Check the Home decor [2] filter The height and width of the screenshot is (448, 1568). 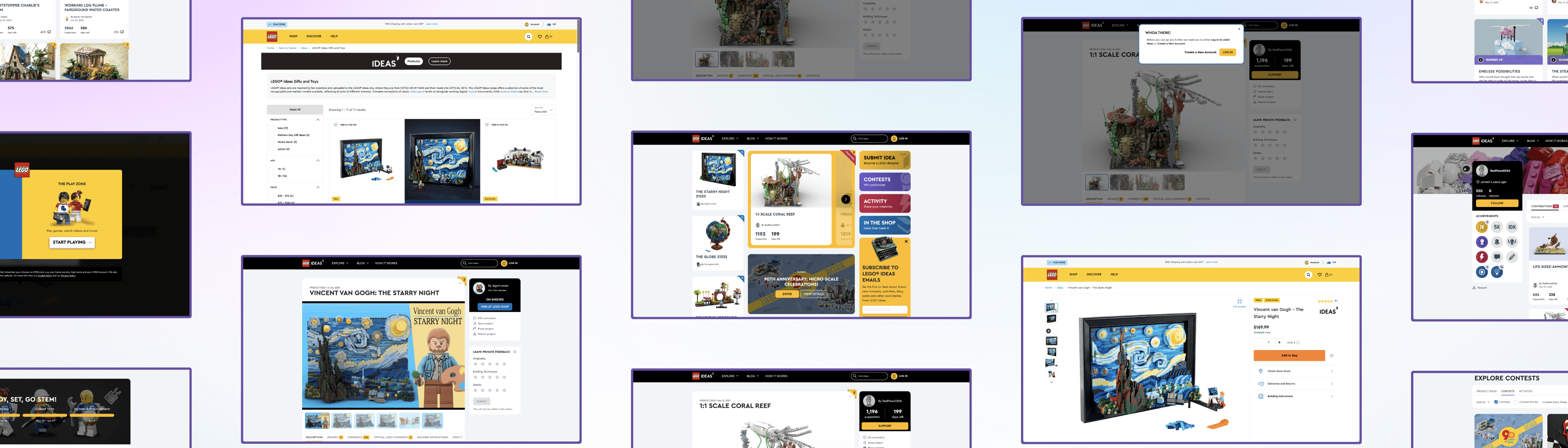(x=273, y=142)
